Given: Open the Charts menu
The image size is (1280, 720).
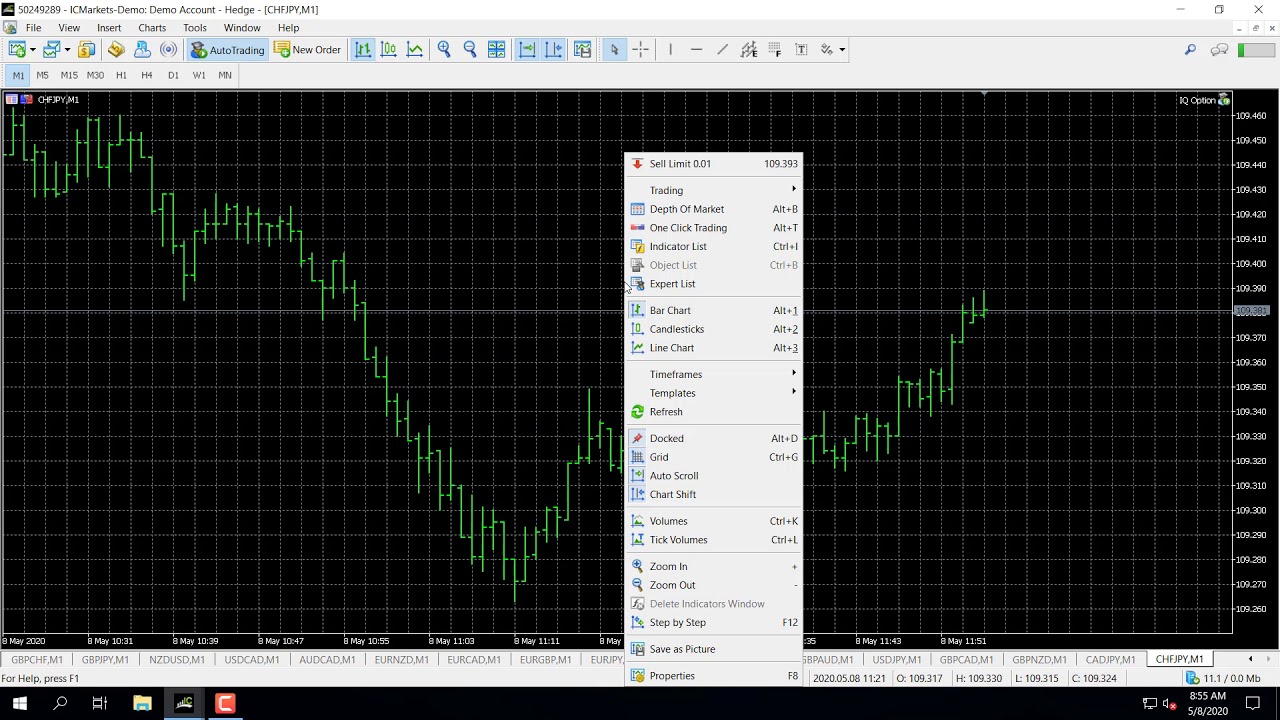Looking at the screenshot, I should [152, 28].
